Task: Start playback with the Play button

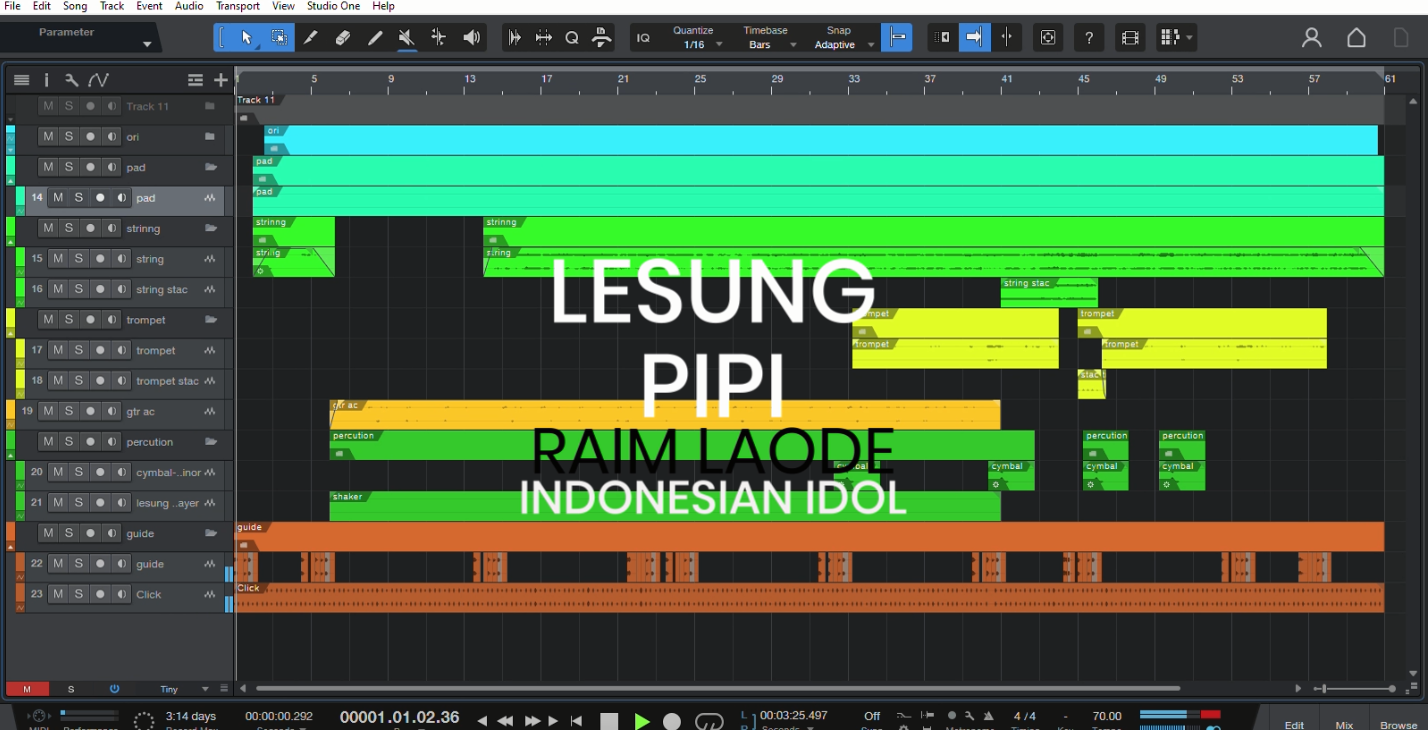Action: [x=642, y=721]
